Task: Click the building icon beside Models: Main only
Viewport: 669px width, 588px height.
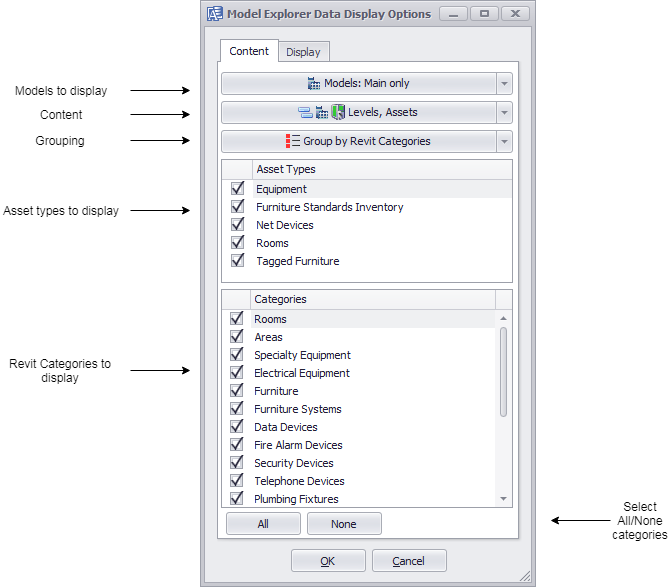Action: coord(314,84)
